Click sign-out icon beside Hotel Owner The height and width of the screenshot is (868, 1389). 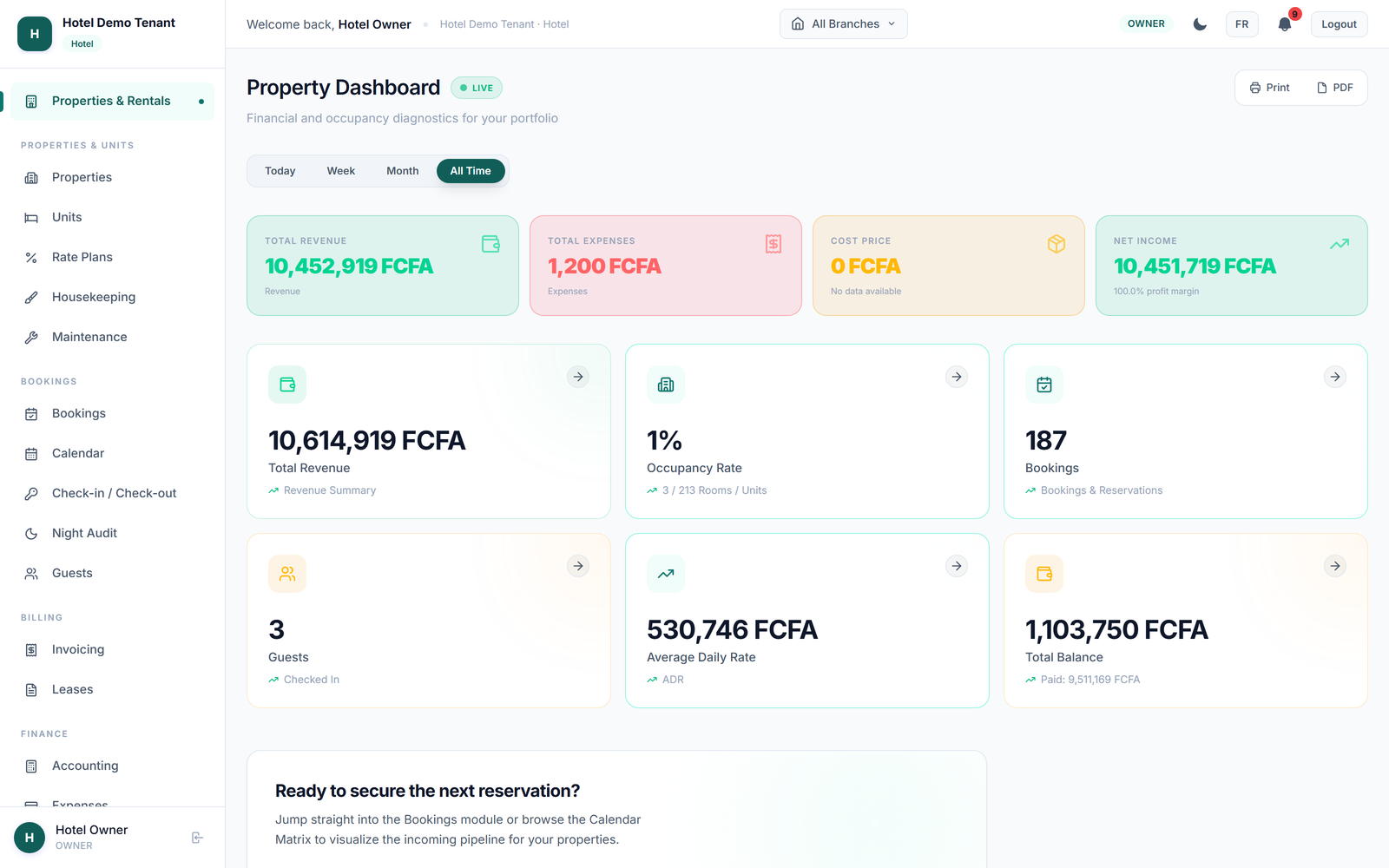pyautogui.click(x=197, y=838)
